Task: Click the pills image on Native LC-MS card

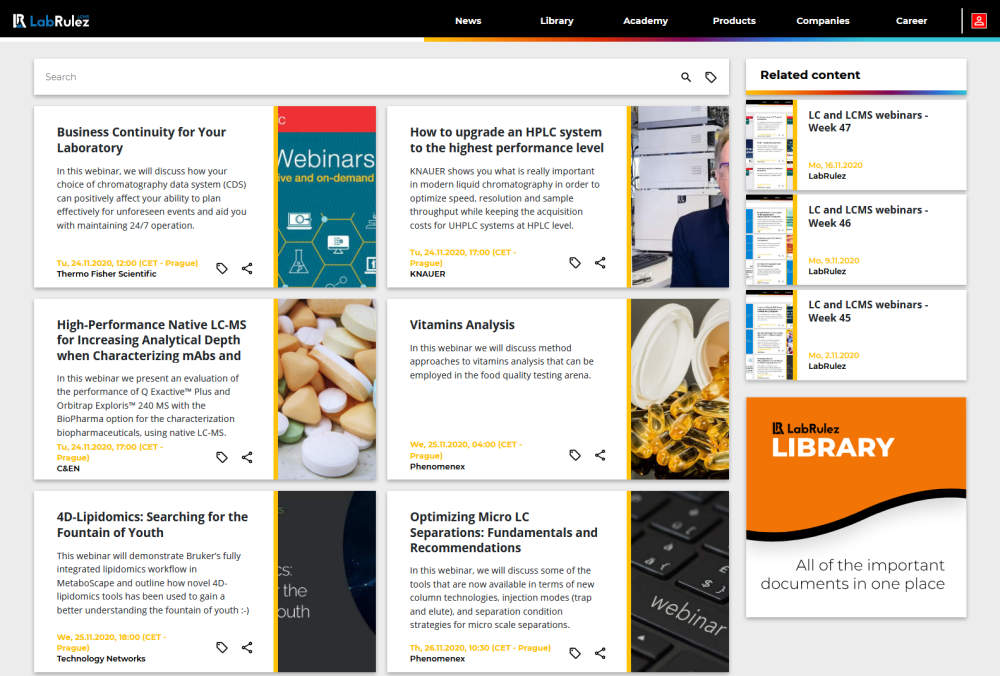Action: point(327,389)
